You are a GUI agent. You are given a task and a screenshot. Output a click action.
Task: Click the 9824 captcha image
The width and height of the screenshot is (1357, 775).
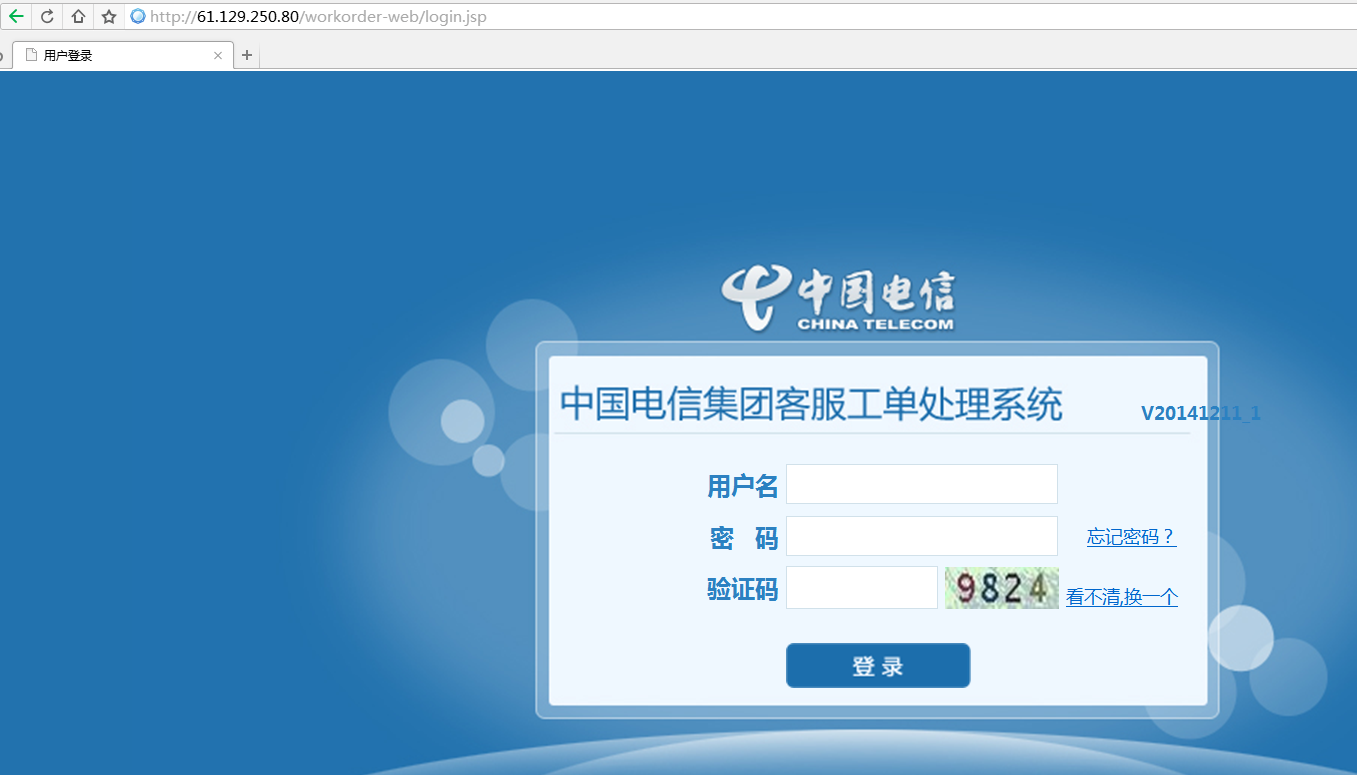click(1002, 588)
